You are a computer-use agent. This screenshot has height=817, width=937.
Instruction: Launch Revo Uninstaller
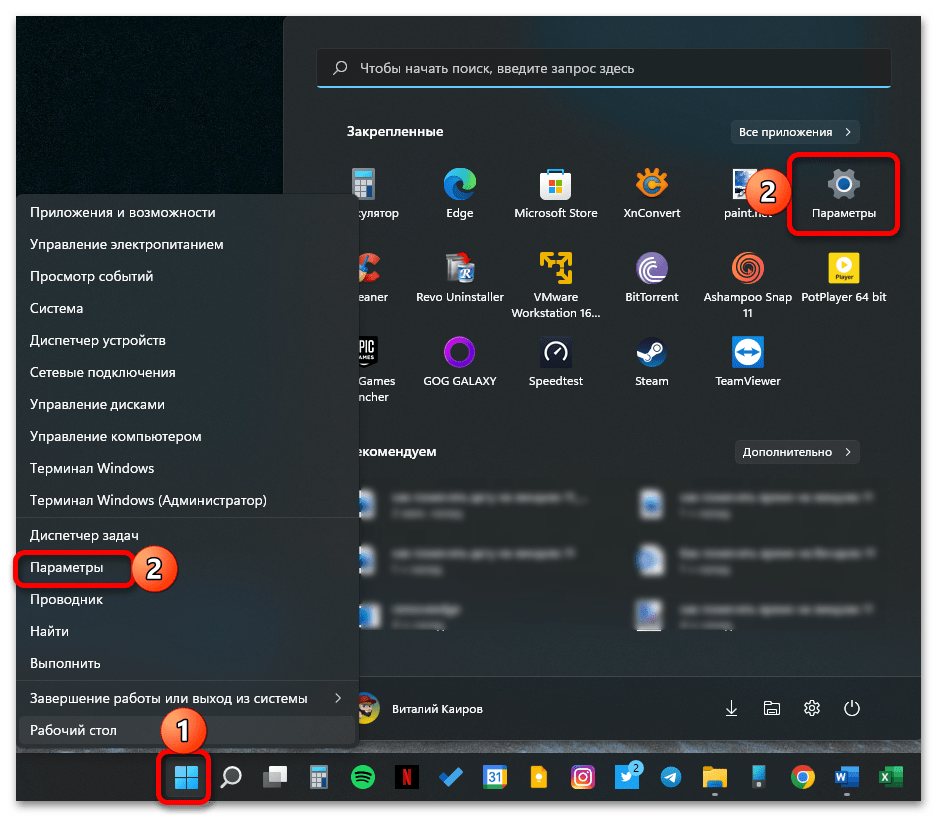coord(460,277)
